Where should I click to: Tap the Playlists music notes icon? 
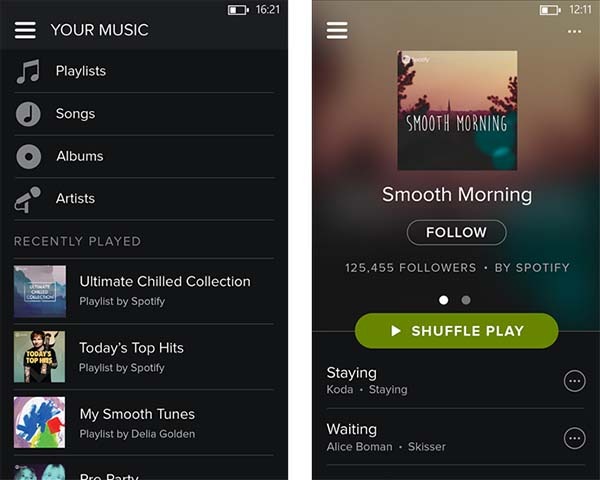click(28, 71)
